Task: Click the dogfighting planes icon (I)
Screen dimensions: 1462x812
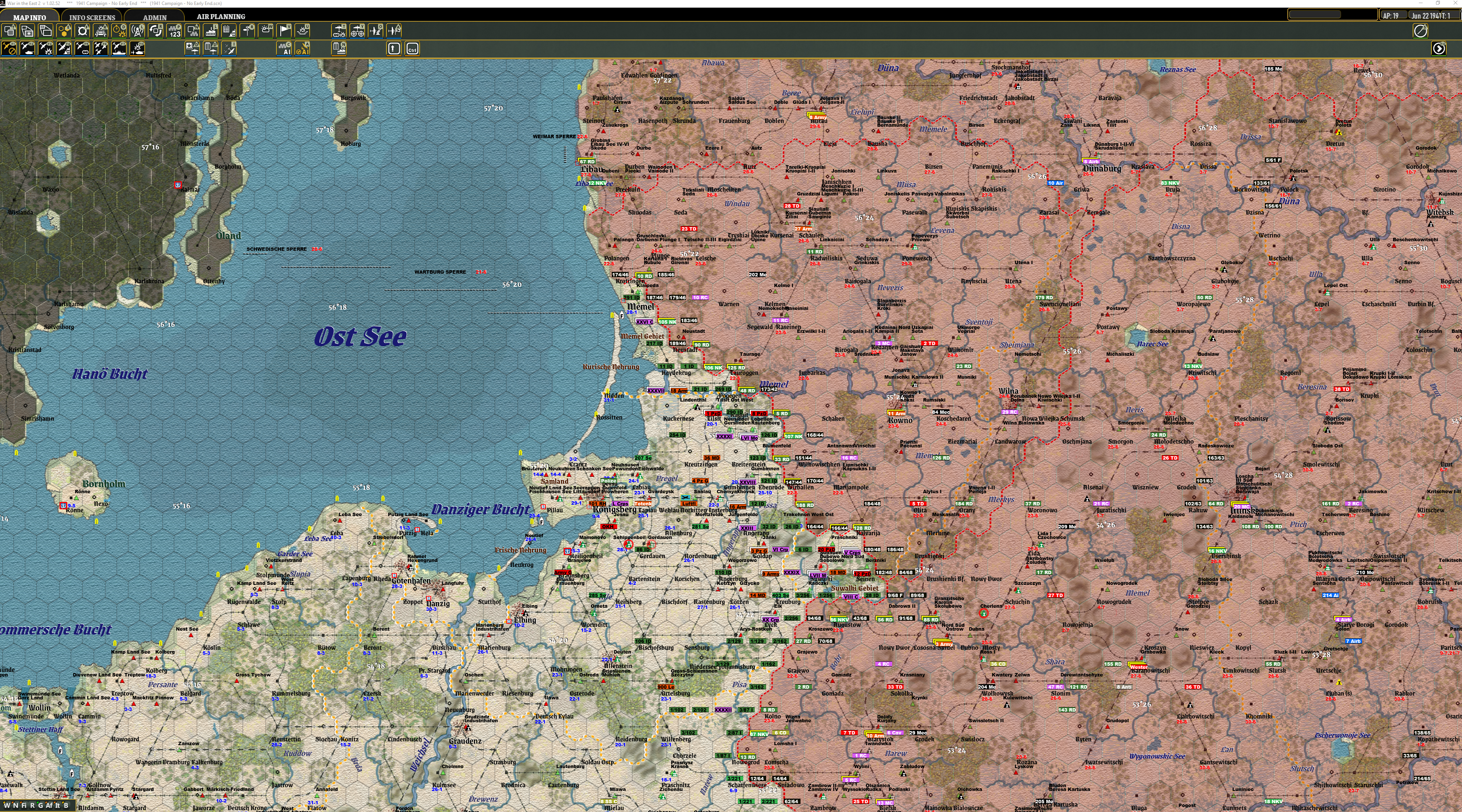Action: coord(229,49)
